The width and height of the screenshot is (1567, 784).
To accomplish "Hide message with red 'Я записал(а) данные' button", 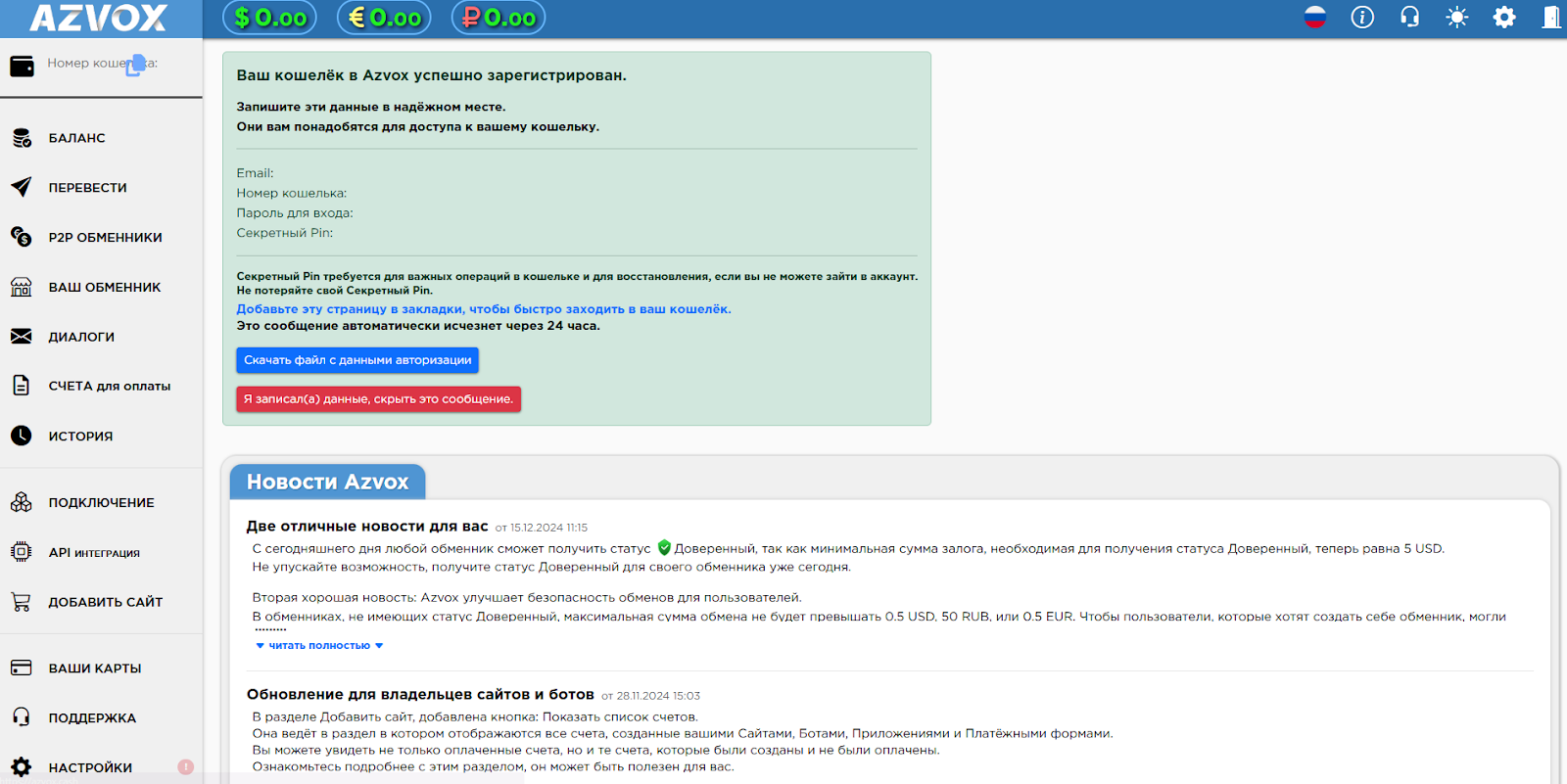I will [x=378, y=399].
